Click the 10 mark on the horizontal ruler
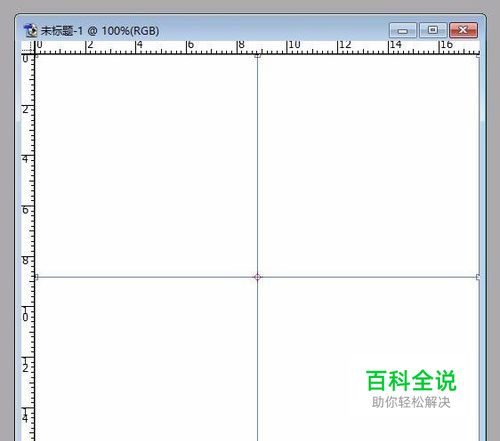Screen dimensions: 500x441 294,45
